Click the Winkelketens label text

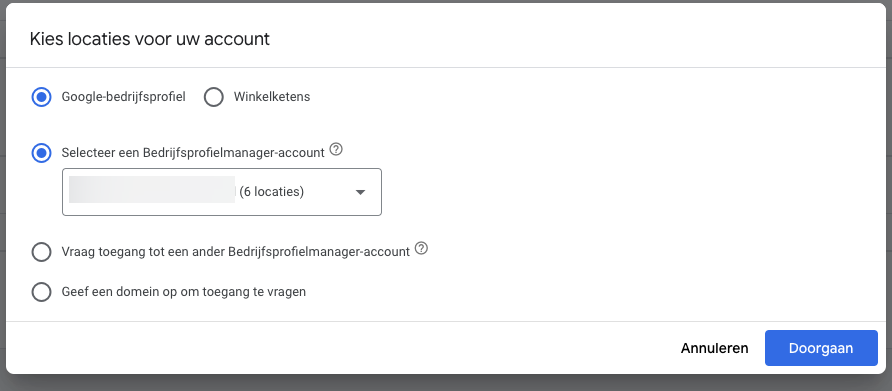[x=272, y=97]
